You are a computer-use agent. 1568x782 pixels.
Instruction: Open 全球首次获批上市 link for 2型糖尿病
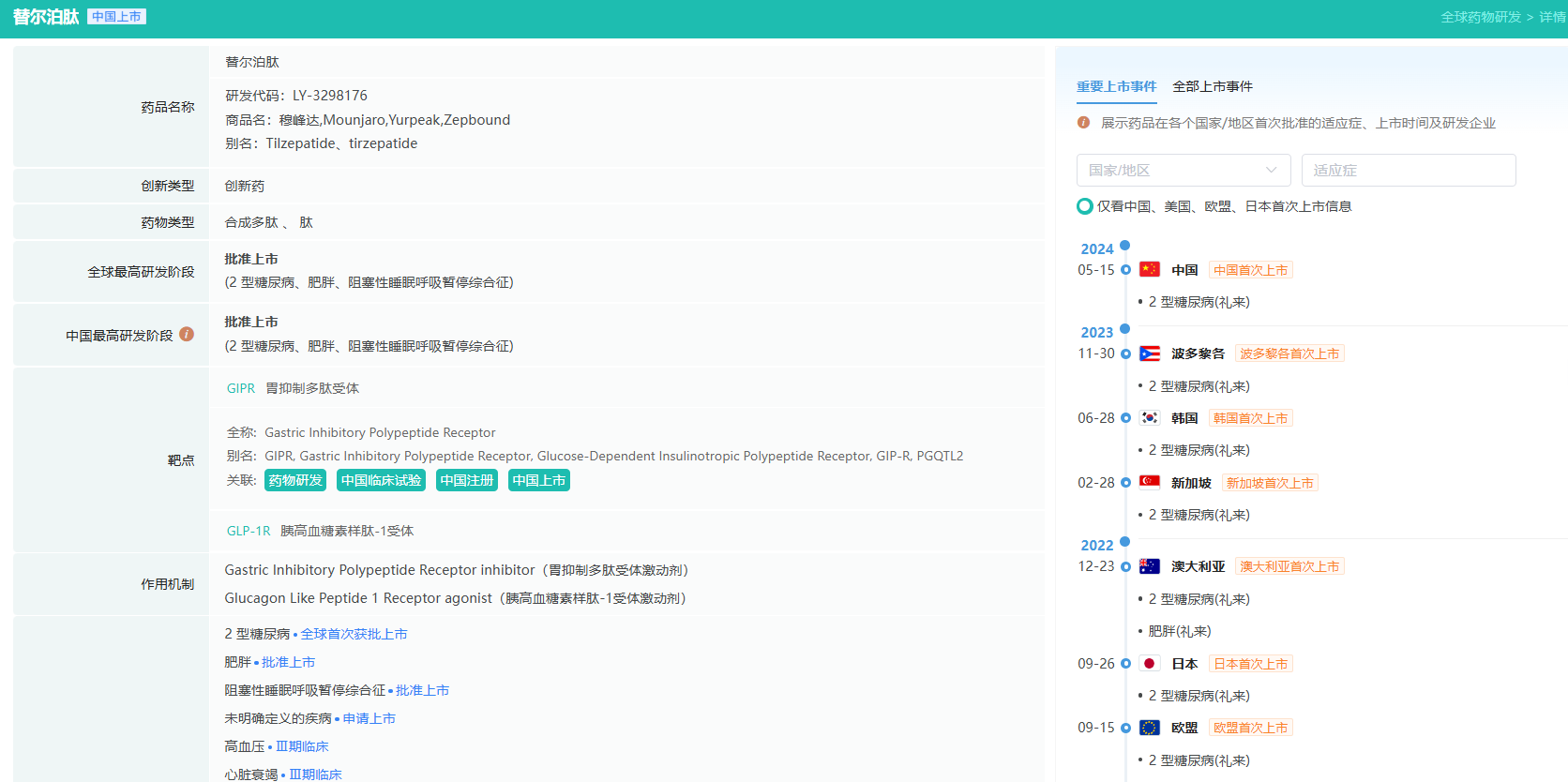coord(354,634)
